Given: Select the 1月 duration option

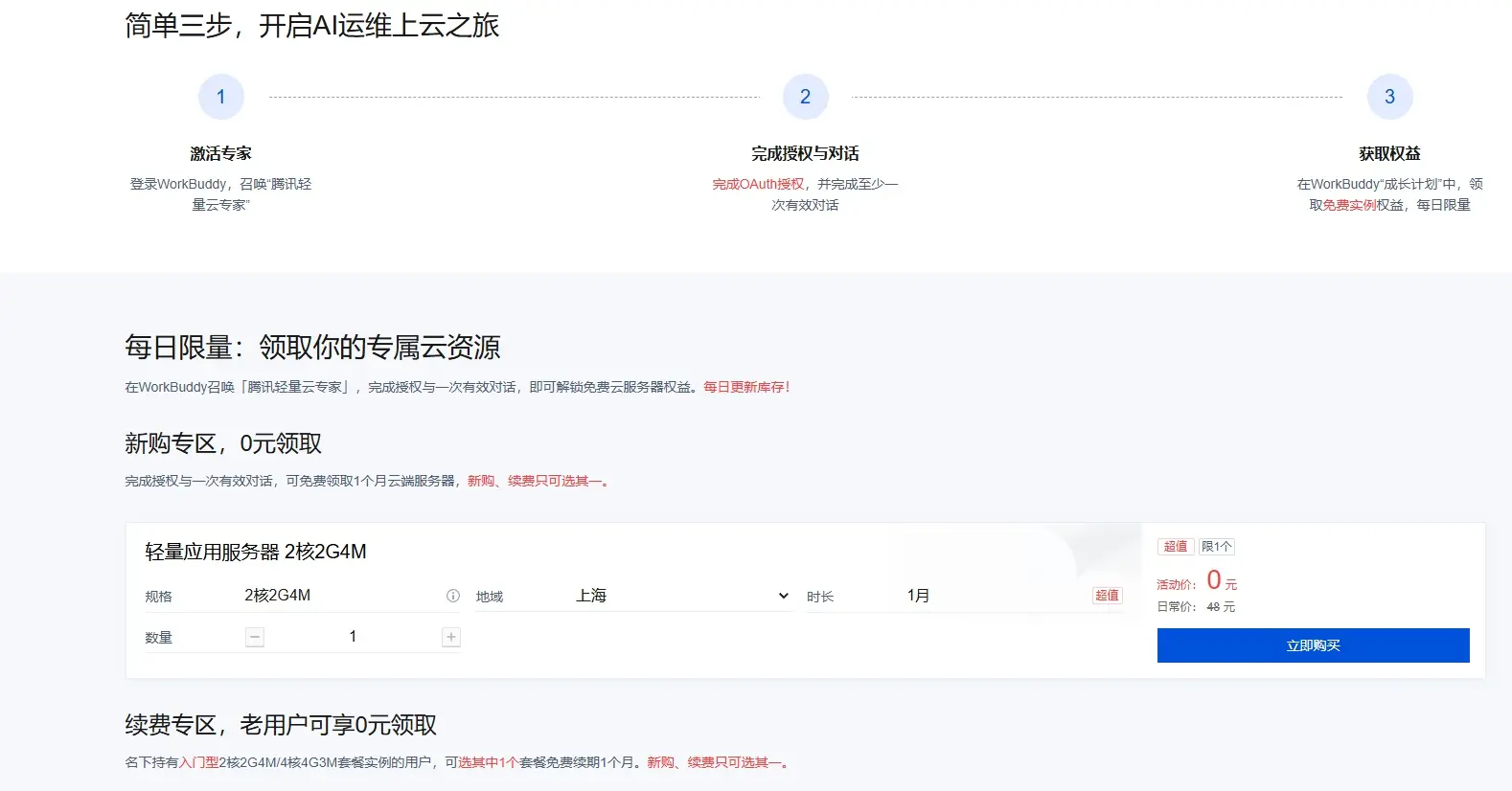Looking at the screenshot, I should (918, 596).
